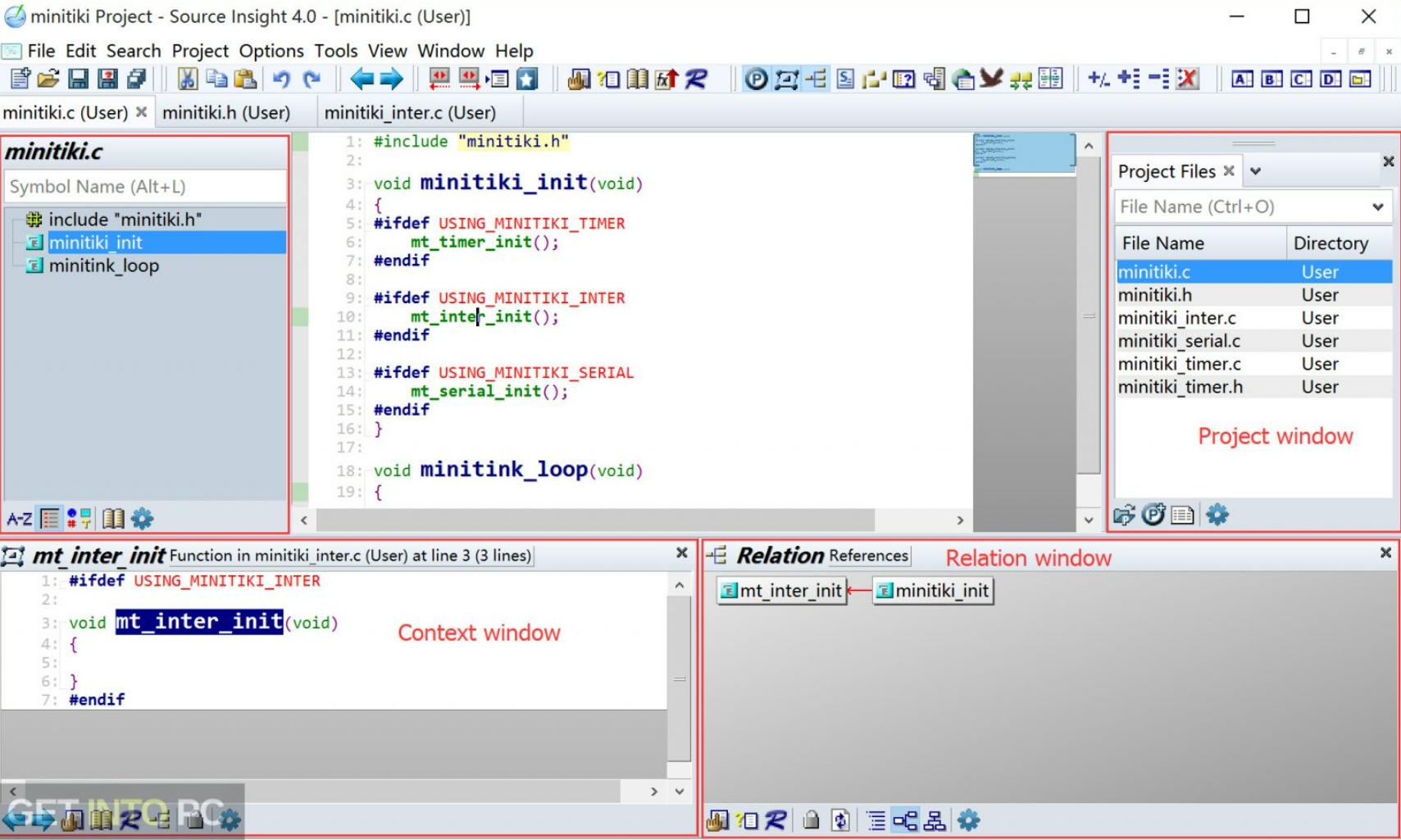Open Project Files panel dropdown arrow

(x=1255, y=171)
